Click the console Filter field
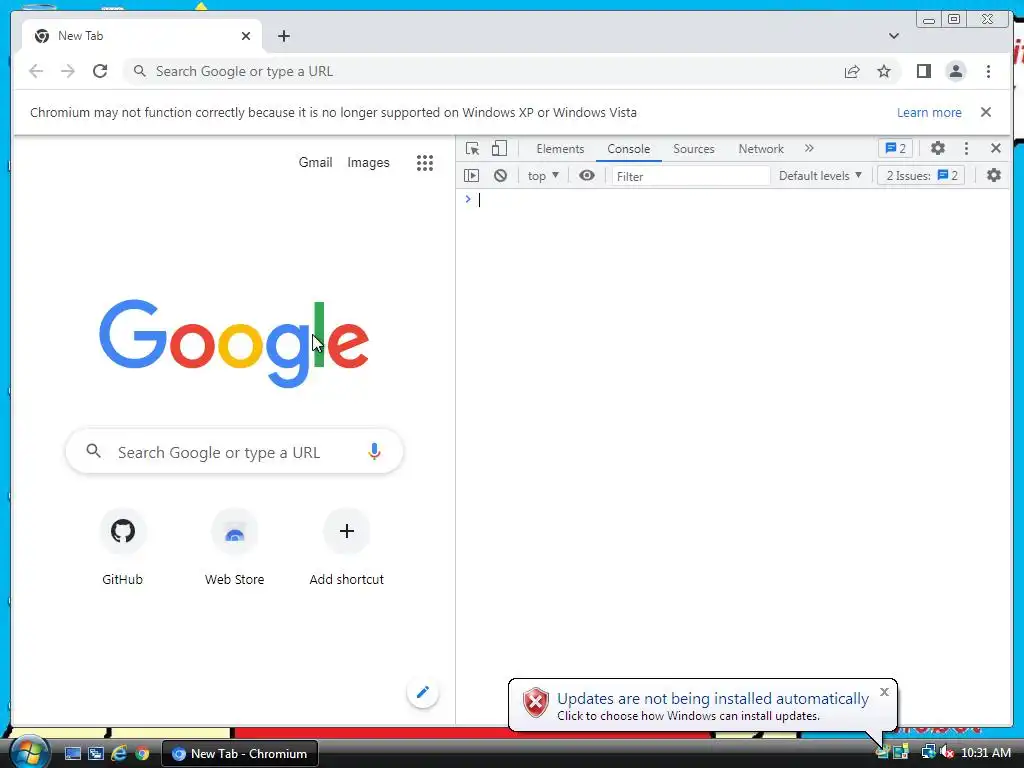The image size is (1024, 768). pyautogui.click(x=690, y=176)
